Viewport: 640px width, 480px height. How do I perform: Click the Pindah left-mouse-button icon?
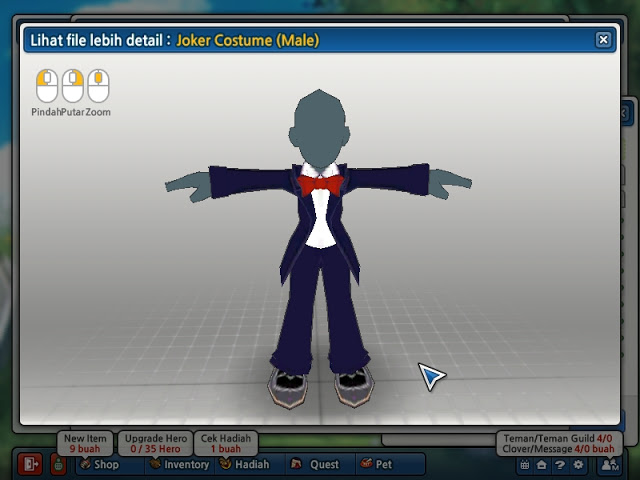point(47,86)
